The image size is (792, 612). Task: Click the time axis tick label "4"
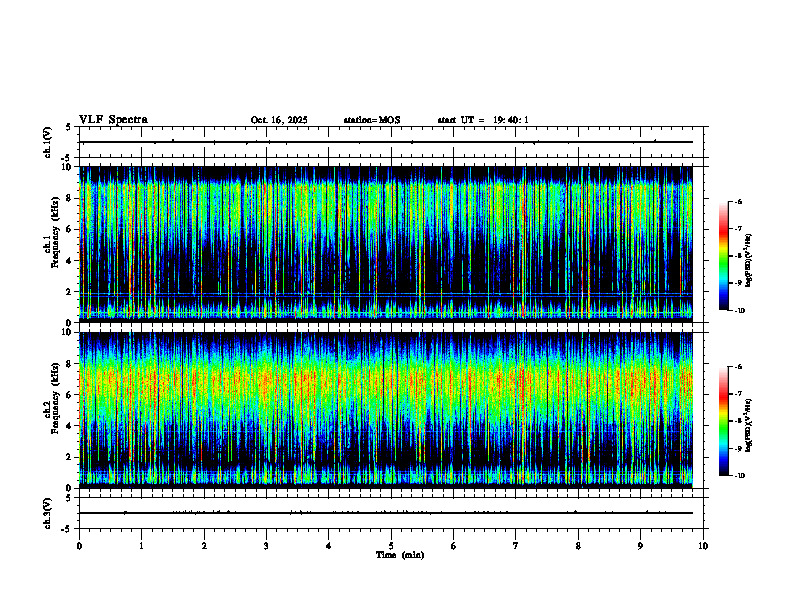coord(329,546)
